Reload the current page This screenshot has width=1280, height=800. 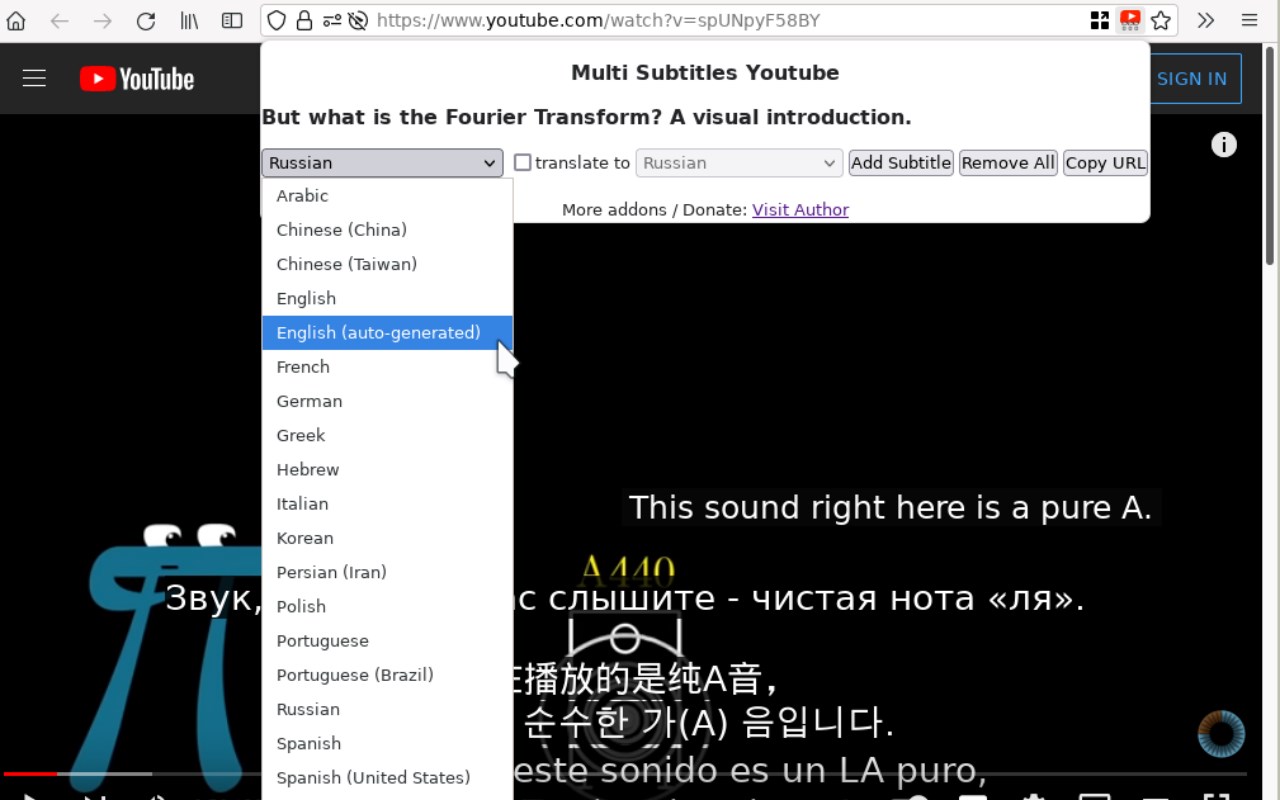pyautogui.click(x=146, y=20)
